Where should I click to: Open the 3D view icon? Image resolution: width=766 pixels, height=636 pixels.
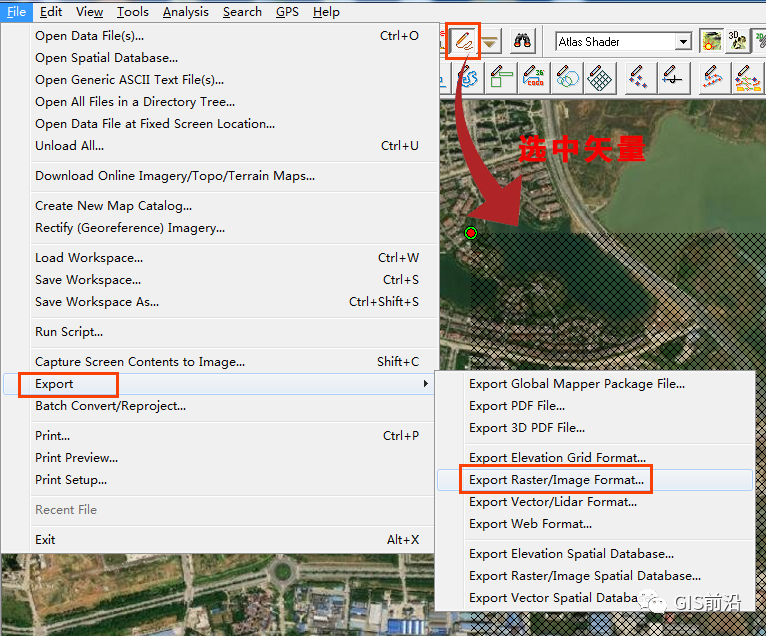737,41
